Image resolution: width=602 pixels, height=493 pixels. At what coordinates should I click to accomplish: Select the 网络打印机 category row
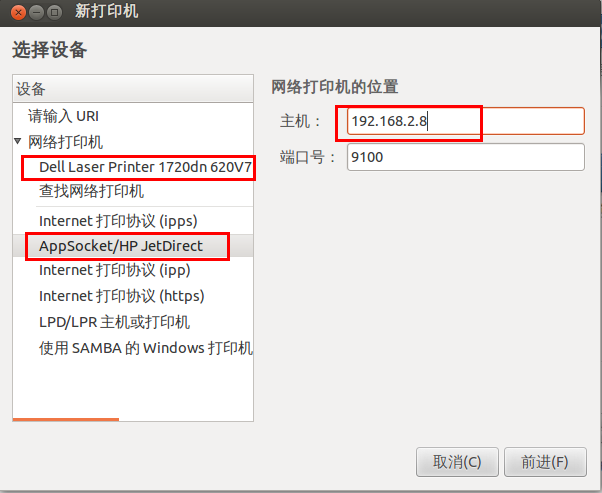pos(133,142)
